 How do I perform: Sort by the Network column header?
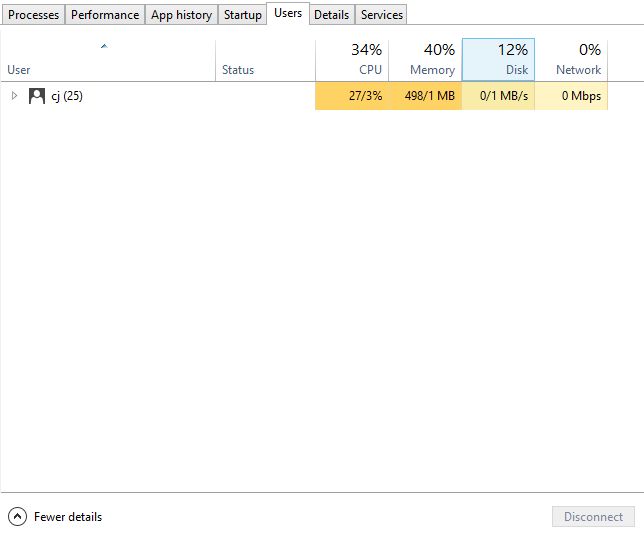[571, 60]
